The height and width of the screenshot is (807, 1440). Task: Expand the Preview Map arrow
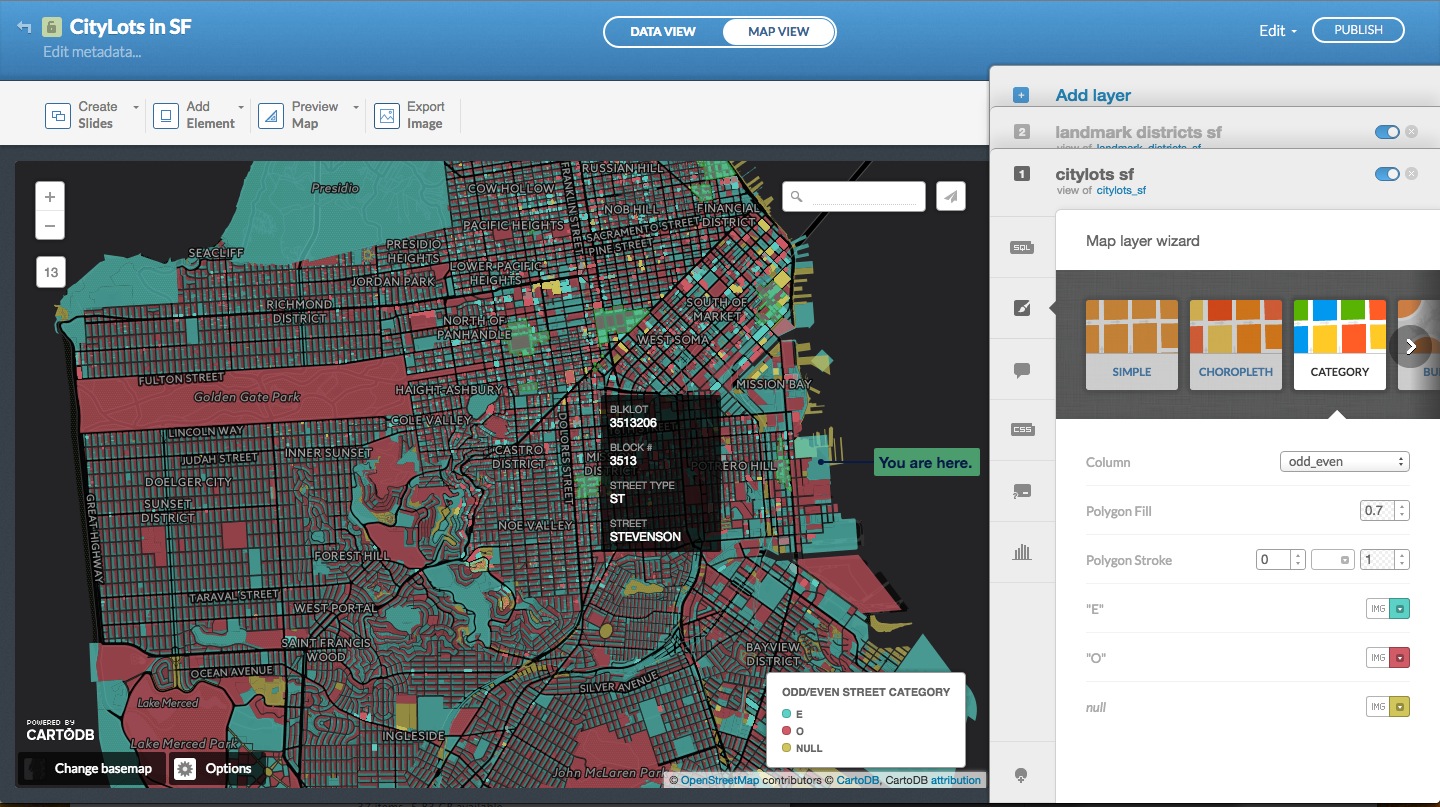357,107
